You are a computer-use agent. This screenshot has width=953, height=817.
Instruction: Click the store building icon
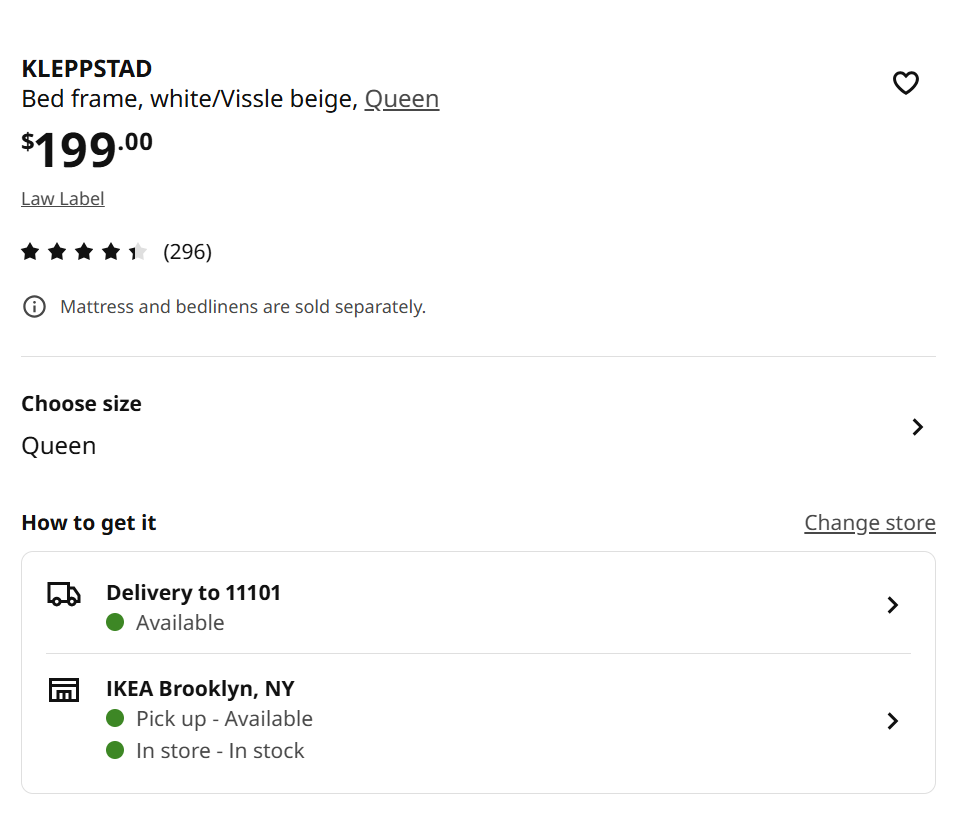pos(64,689)
